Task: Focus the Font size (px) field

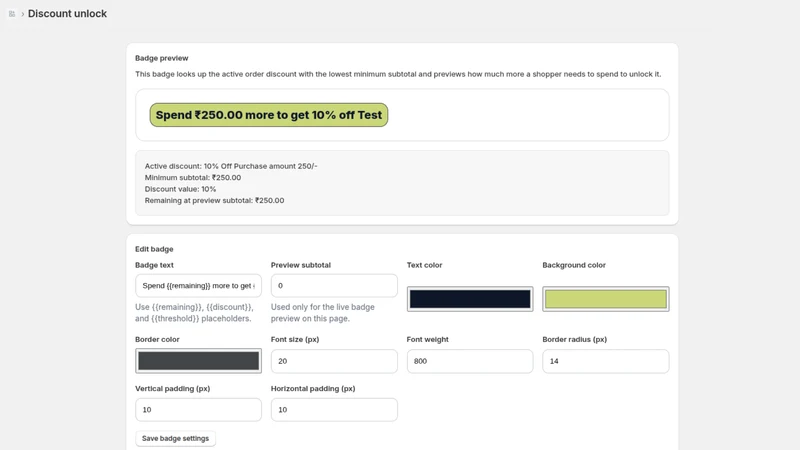Action: [334, 361]
